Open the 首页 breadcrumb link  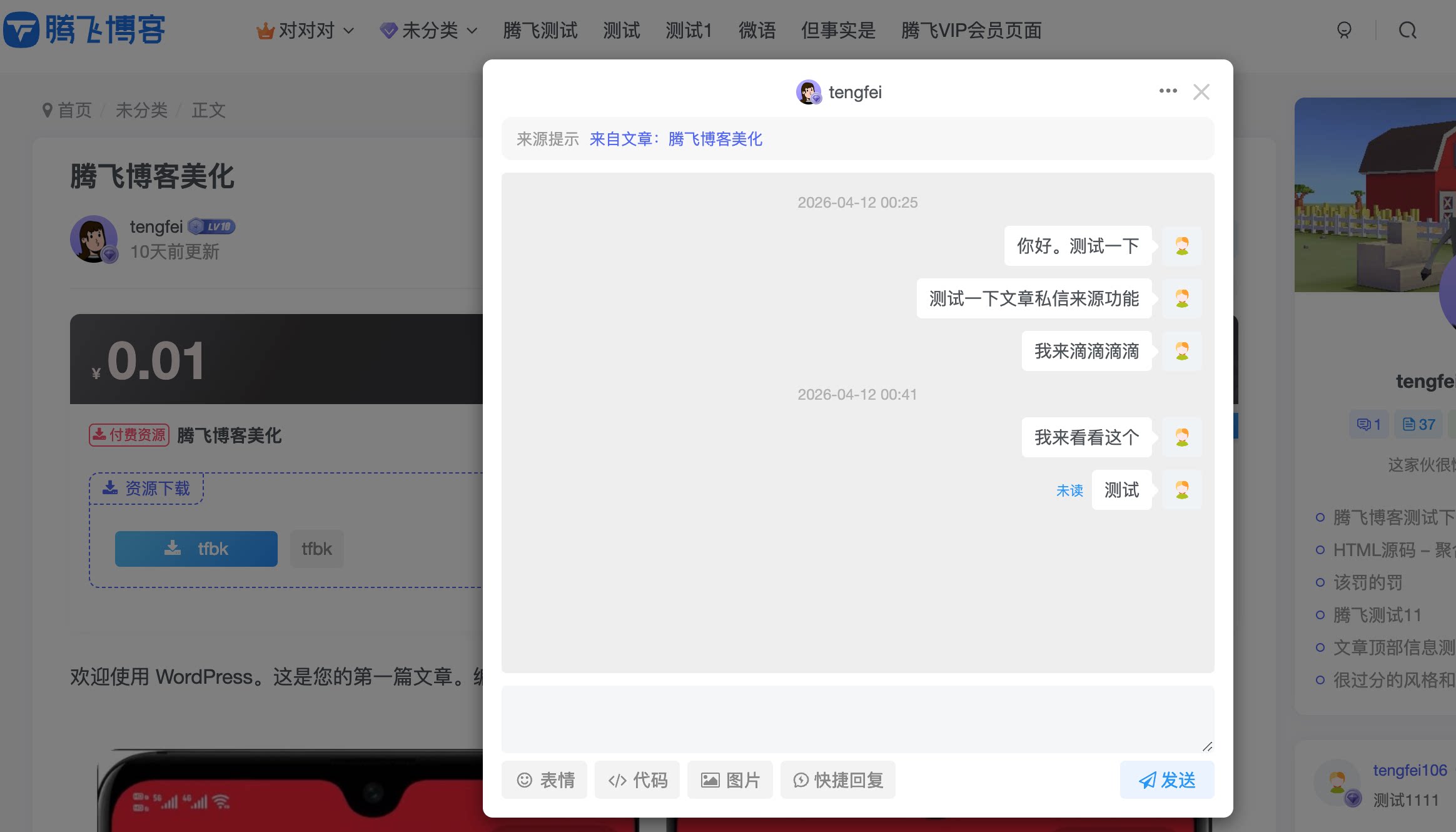tap(74, 110)
